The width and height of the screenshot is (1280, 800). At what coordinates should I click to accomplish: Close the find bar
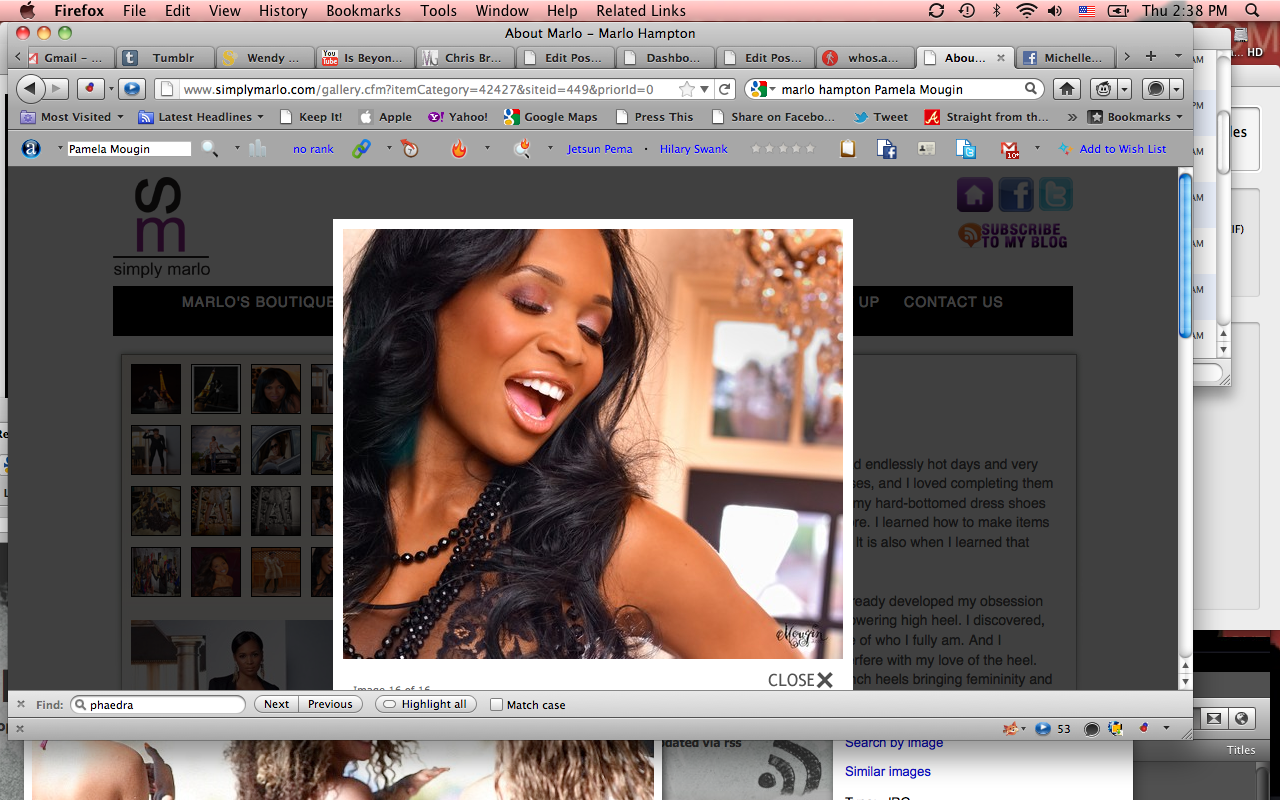pos(21,704)
